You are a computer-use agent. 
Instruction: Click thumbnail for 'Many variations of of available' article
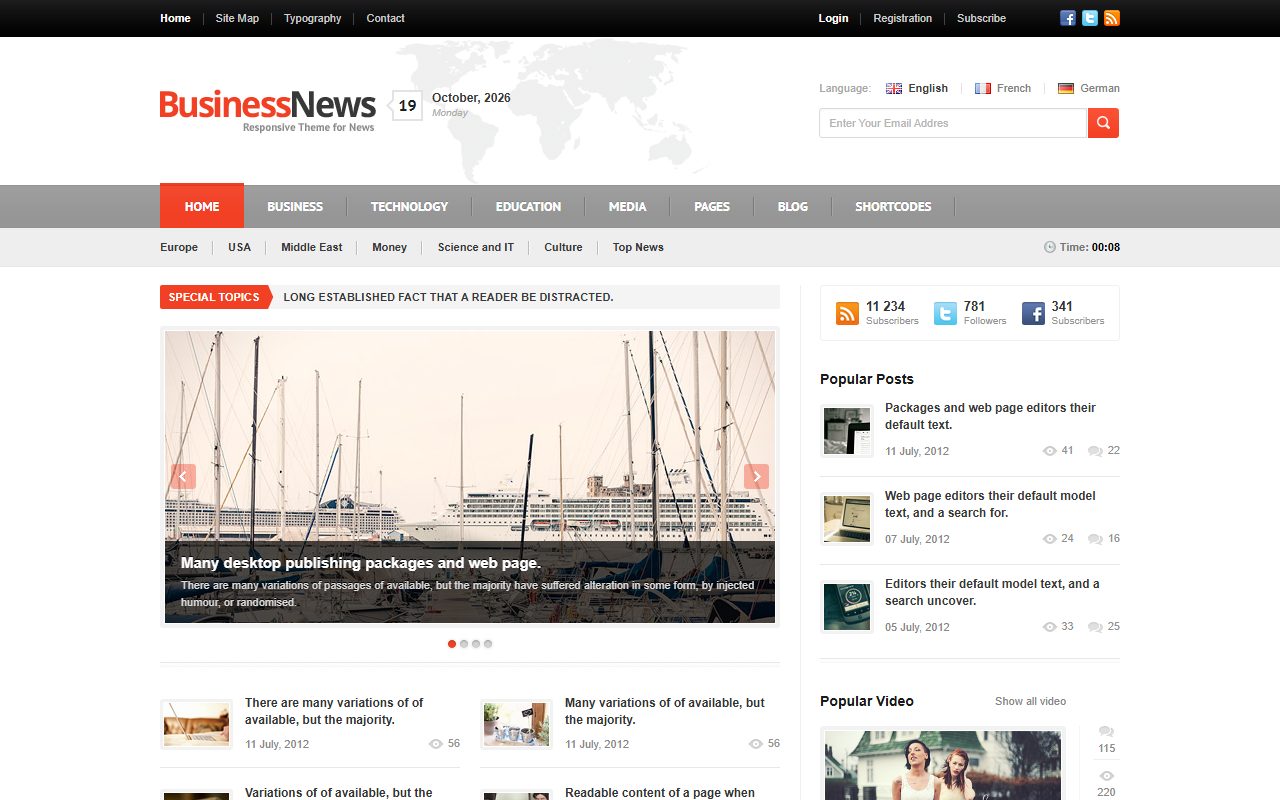[516, 725]
